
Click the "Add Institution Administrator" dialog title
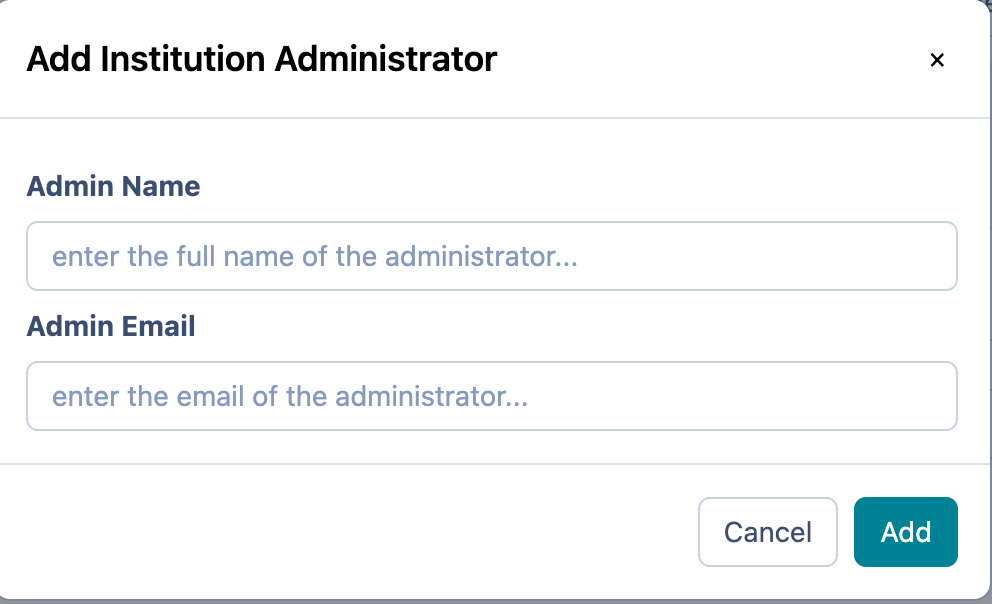(261, 59)
